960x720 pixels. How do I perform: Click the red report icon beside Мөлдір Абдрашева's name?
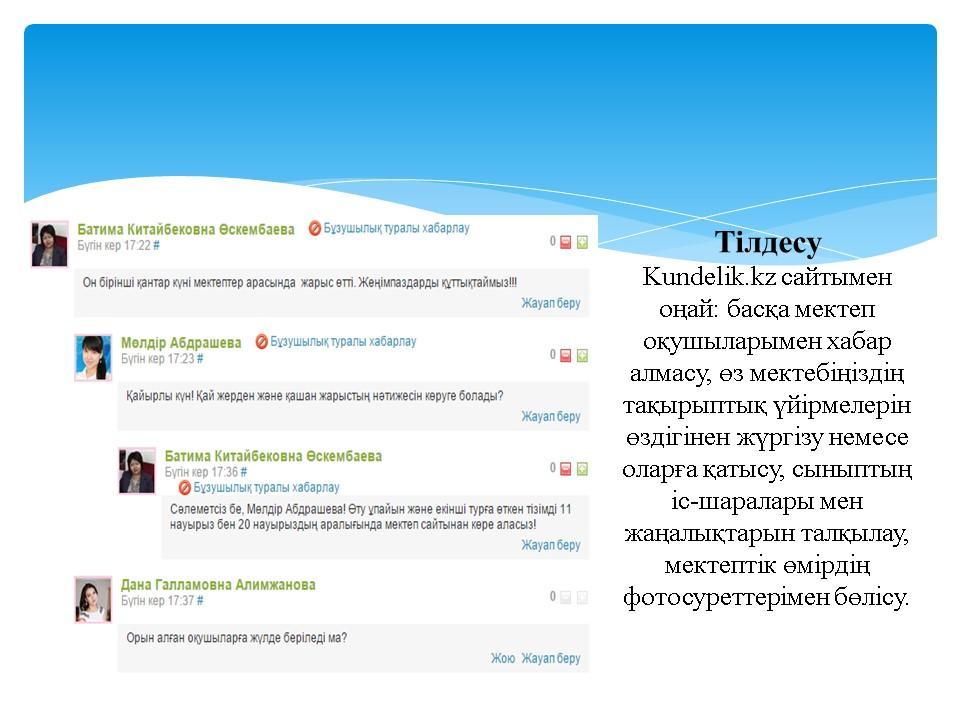point(261,342)
